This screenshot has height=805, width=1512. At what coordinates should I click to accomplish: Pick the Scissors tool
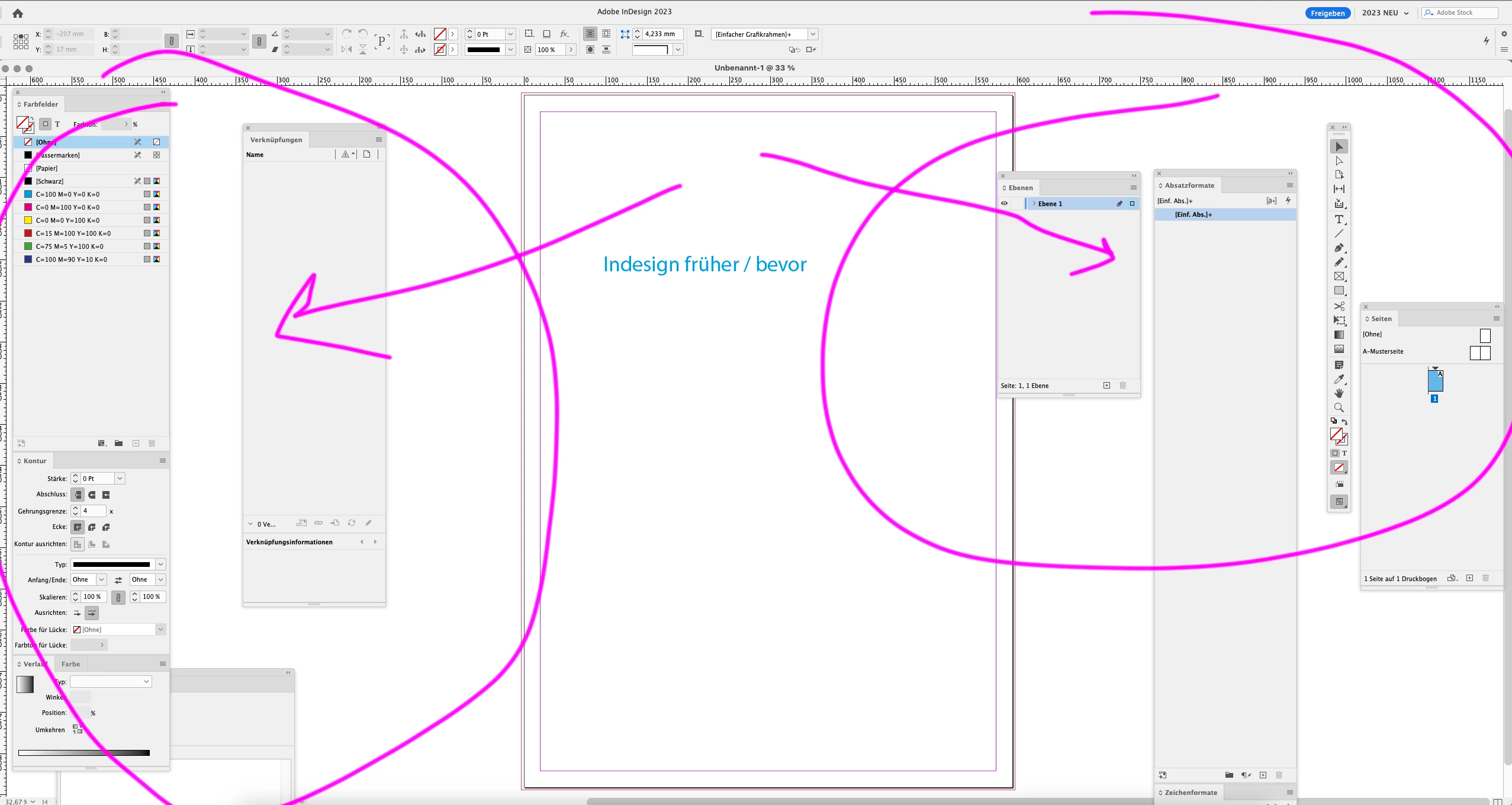(x=1339, y=306)
